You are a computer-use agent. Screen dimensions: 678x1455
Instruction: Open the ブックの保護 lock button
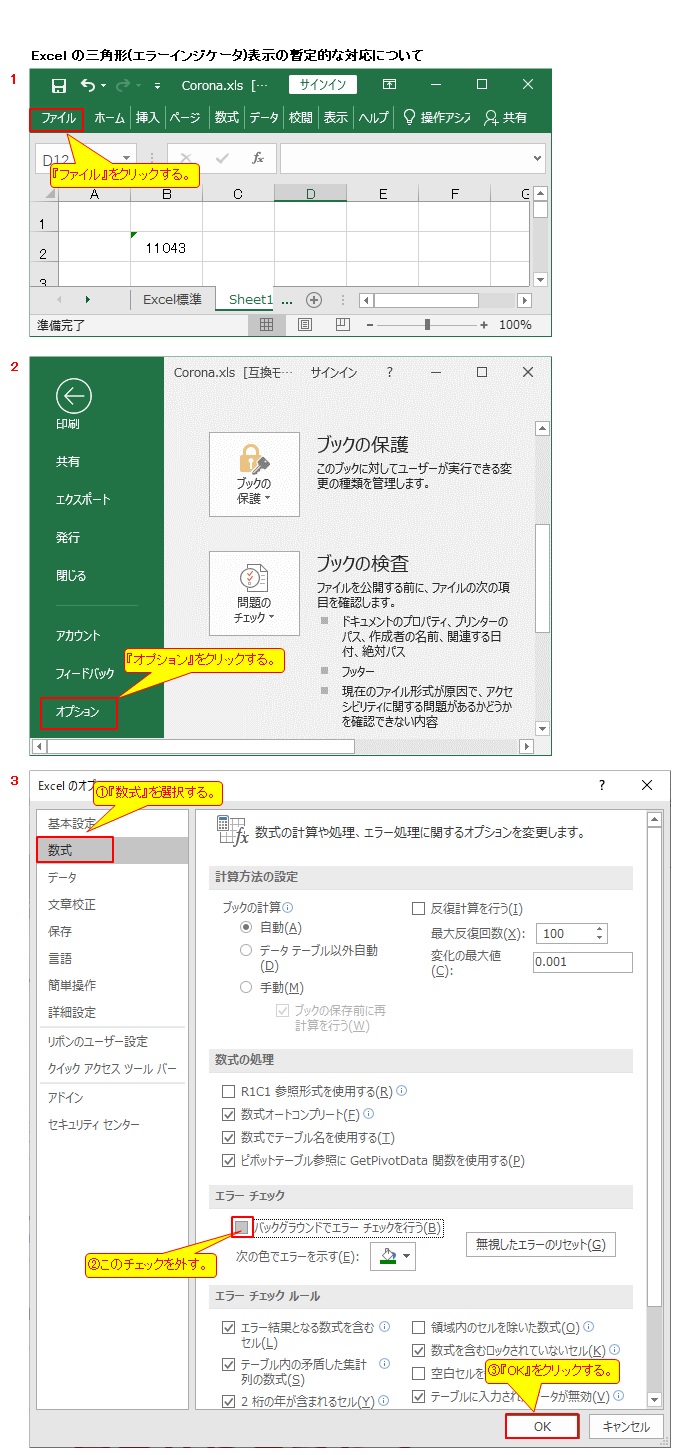click(x=254, y=474)
